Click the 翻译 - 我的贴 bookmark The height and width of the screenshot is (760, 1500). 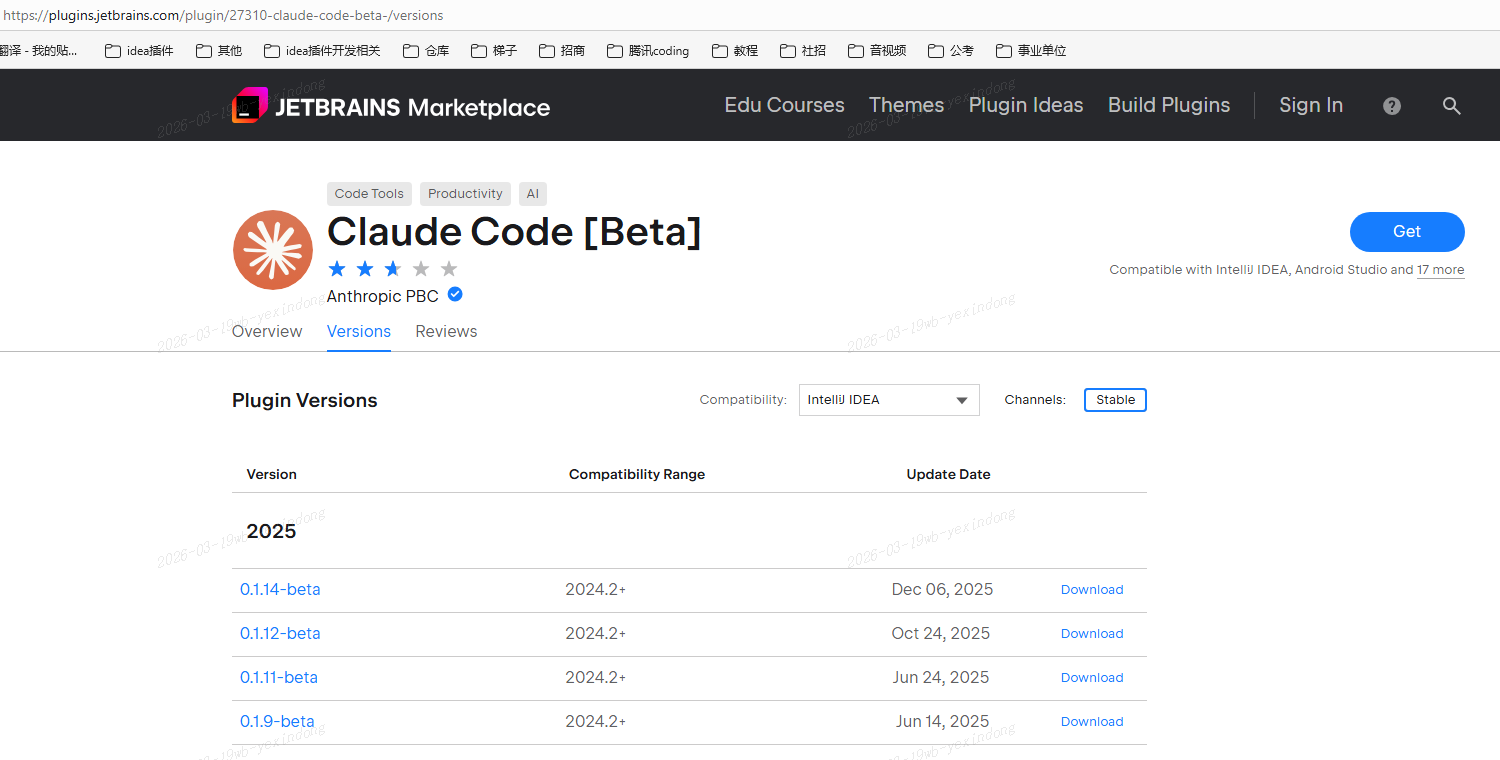(39, 50)
